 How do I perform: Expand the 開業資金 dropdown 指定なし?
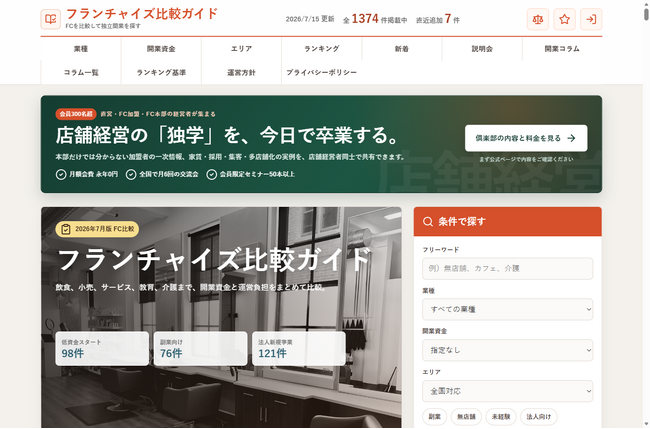[x=507, y=350]
